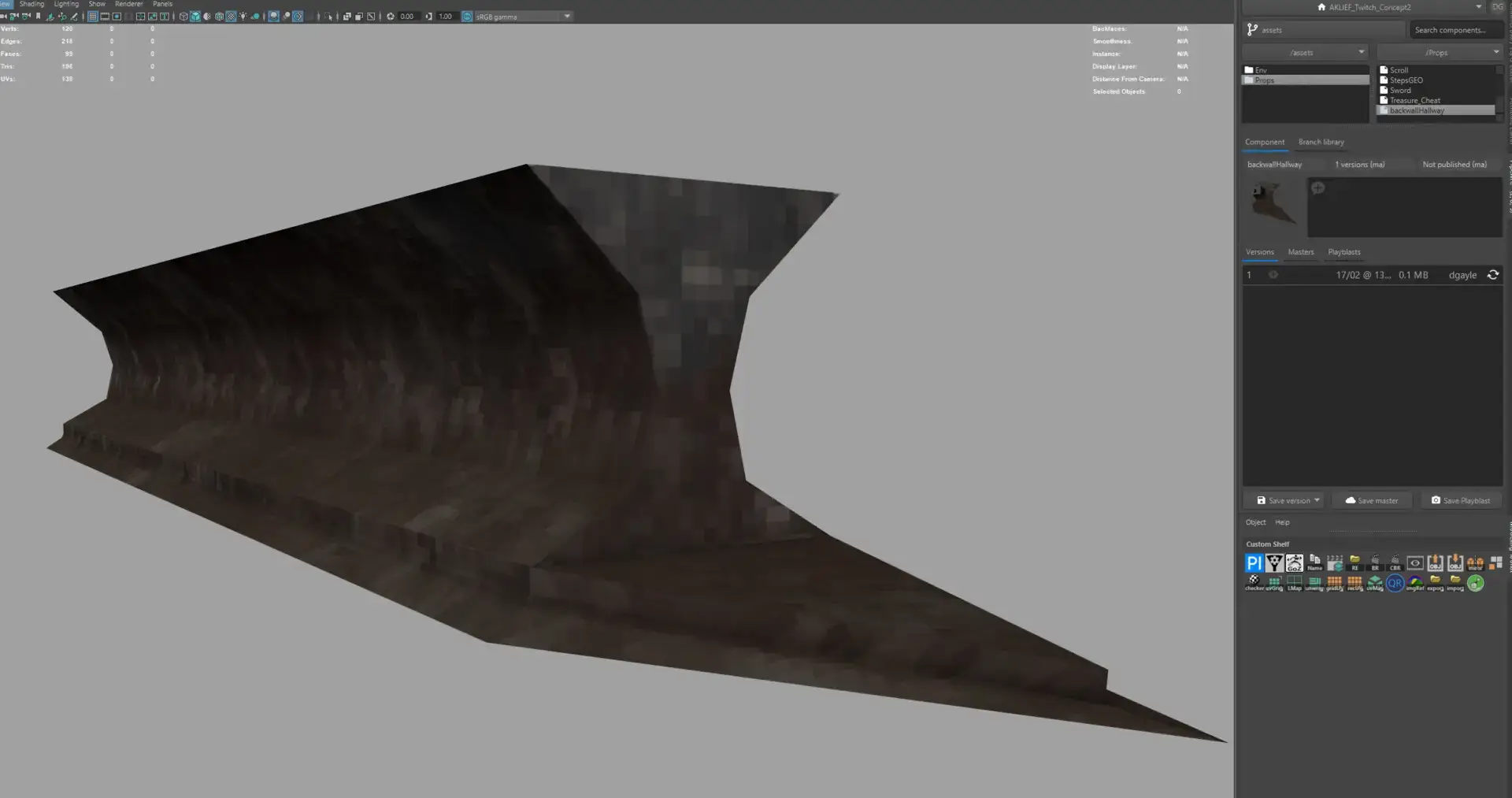
Task: Run the checker shelf tool
Action: coord(1254,584)
